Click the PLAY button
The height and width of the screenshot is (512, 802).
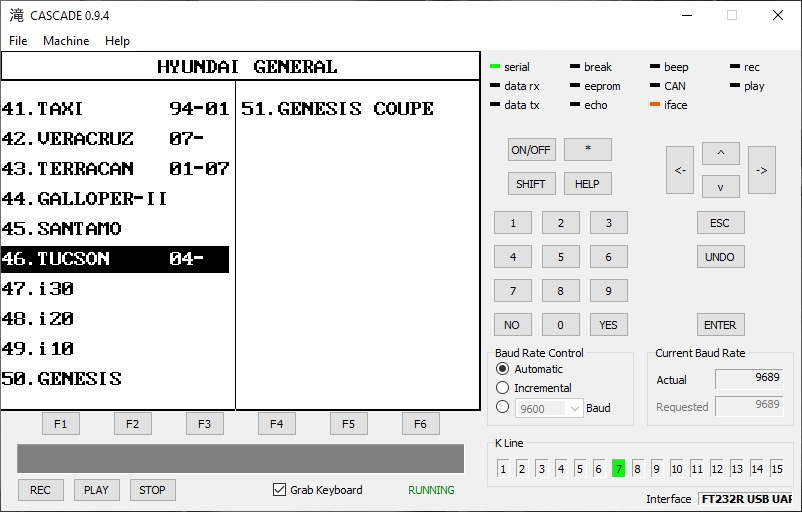tap(97, 489)
